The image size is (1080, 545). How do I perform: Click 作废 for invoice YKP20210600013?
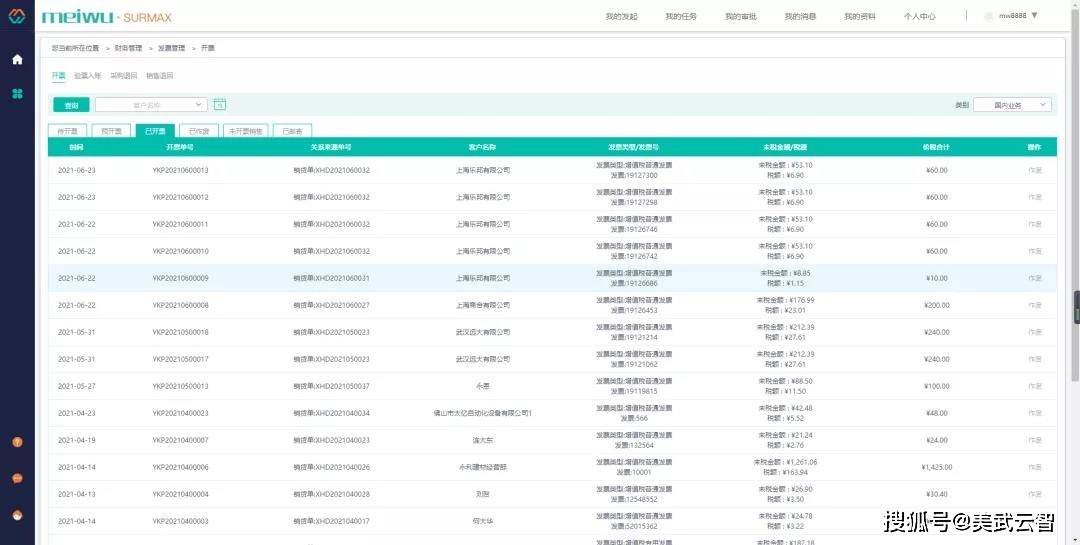coord(1034,170)
